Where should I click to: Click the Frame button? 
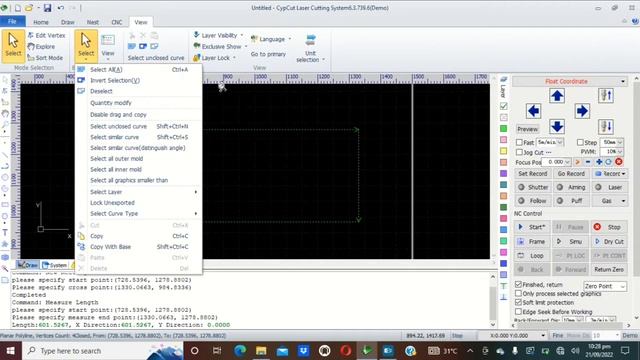point(532,241)
